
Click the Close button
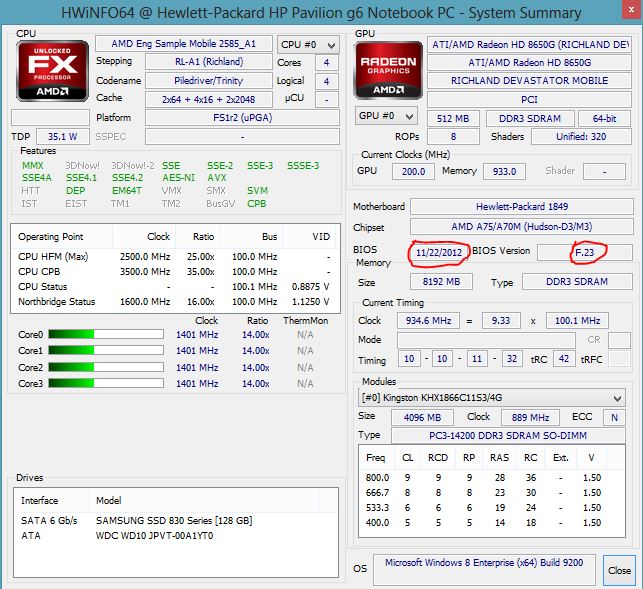619,571
